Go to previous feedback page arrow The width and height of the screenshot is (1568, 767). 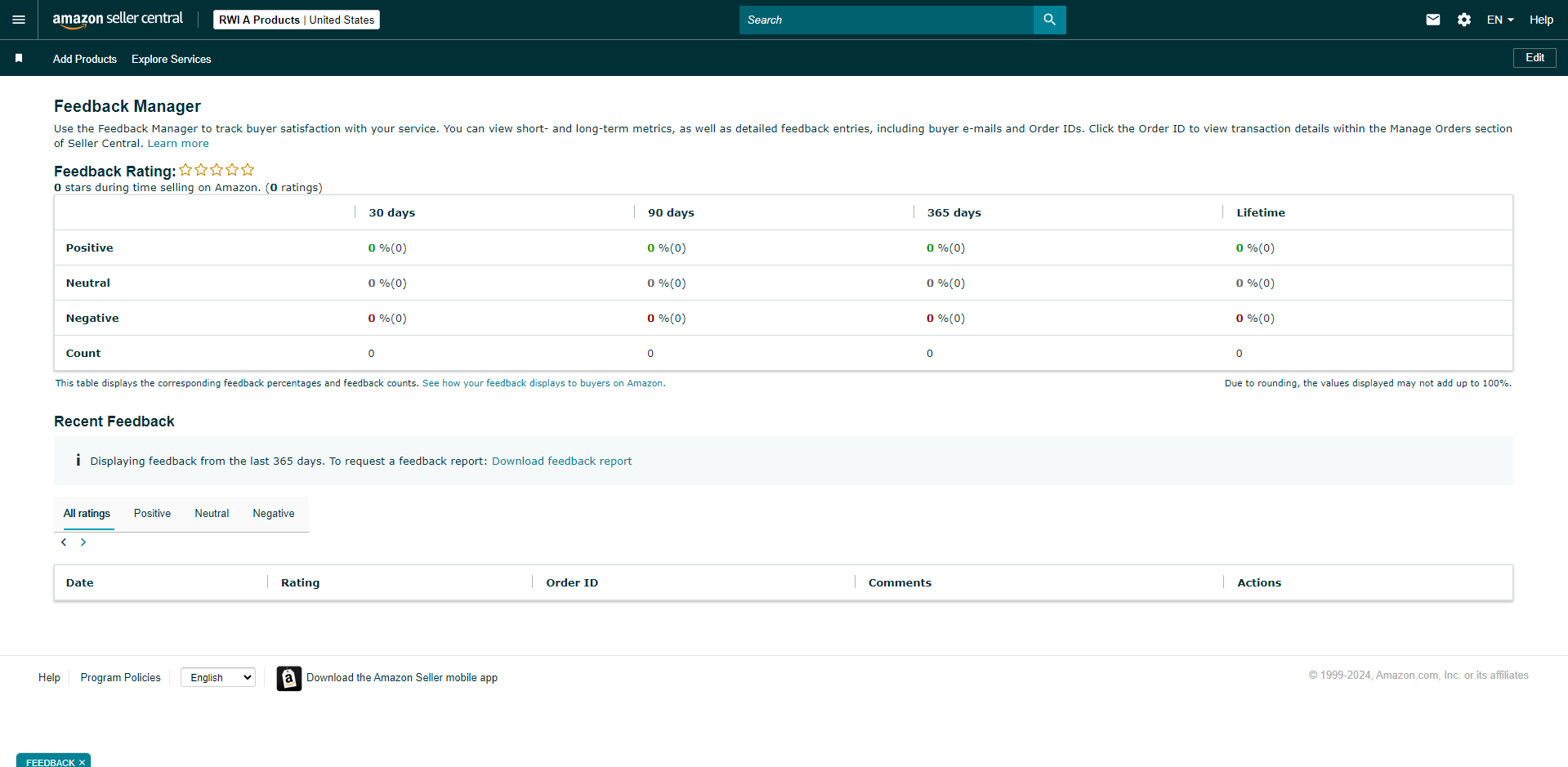[64, 542]
